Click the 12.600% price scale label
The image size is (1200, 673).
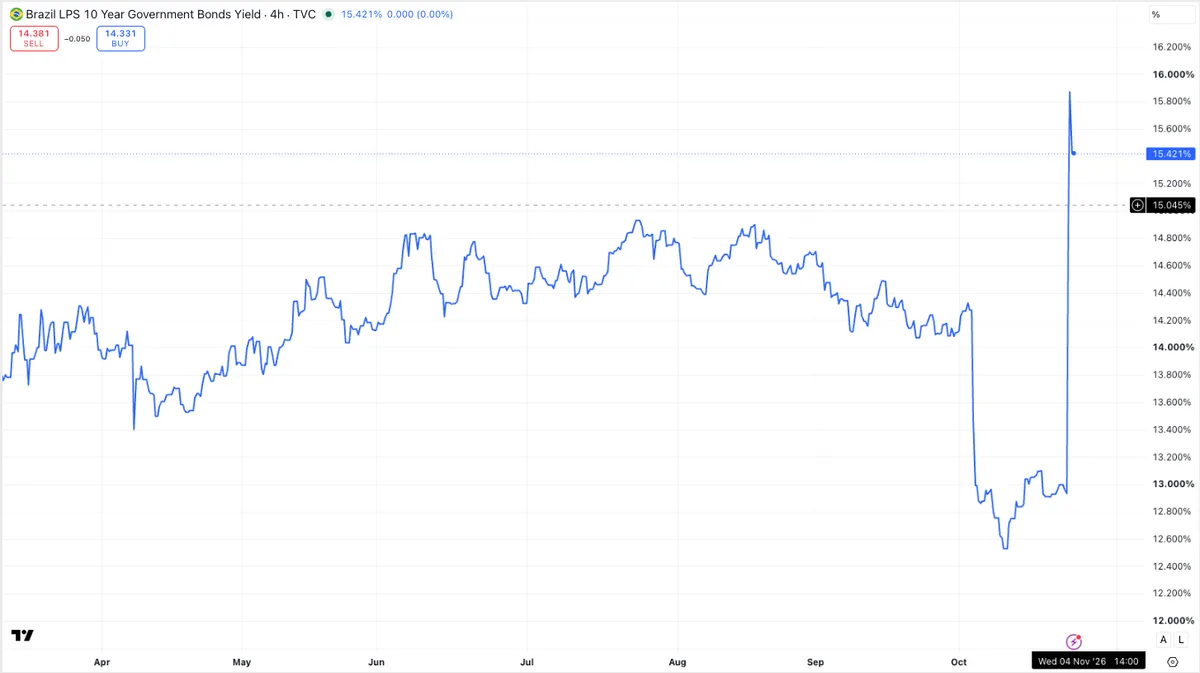tap(1171, 539)
